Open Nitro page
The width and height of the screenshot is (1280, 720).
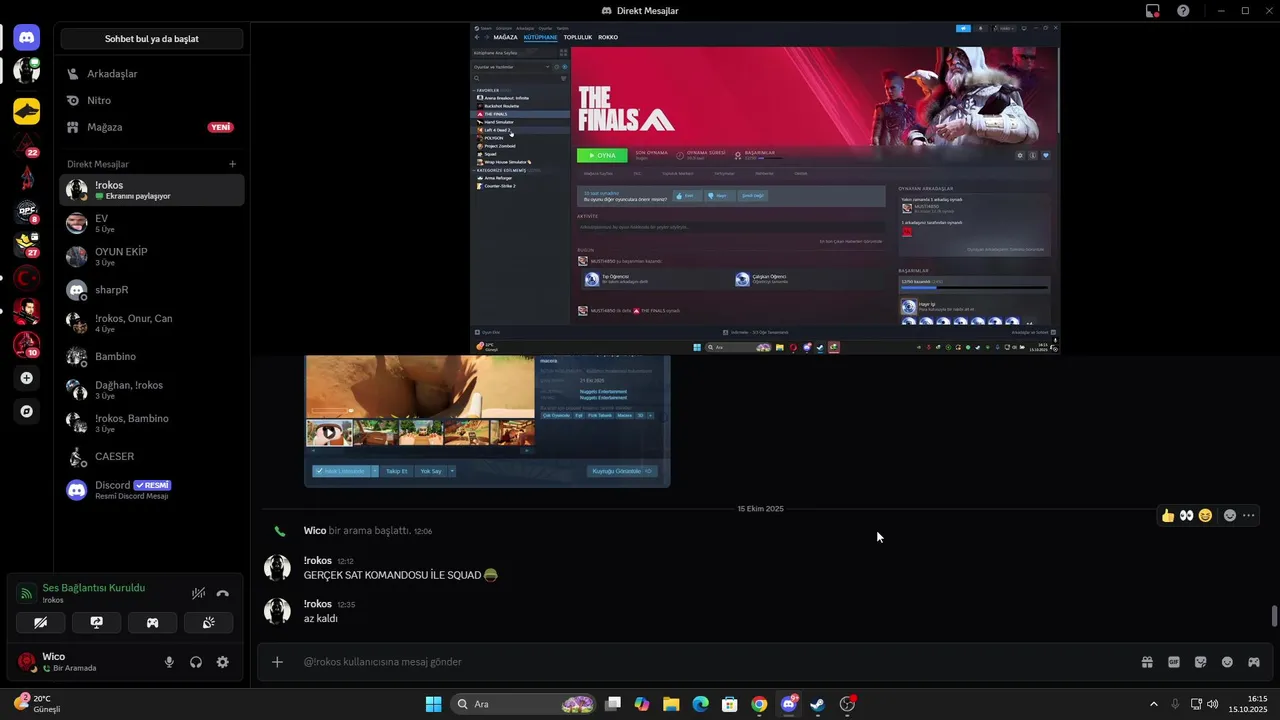point(152,100)
